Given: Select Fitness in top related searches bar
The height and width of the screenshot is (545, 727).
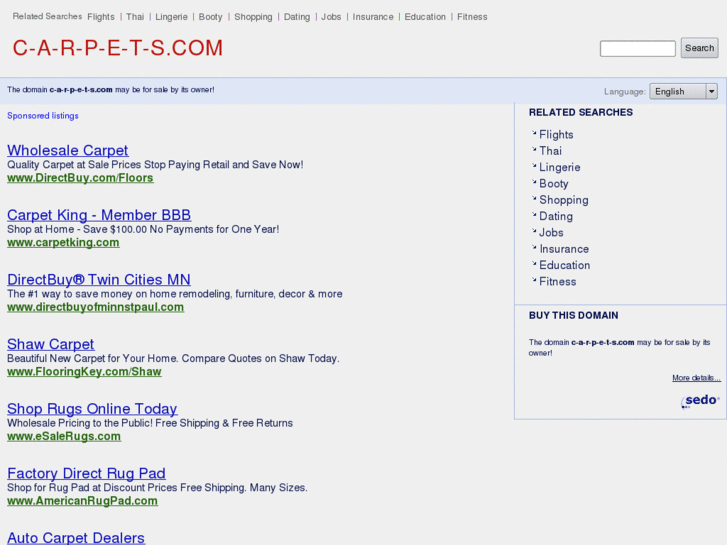Looking at the screenshot, I should pyautogui.click(x=472, y=17).
